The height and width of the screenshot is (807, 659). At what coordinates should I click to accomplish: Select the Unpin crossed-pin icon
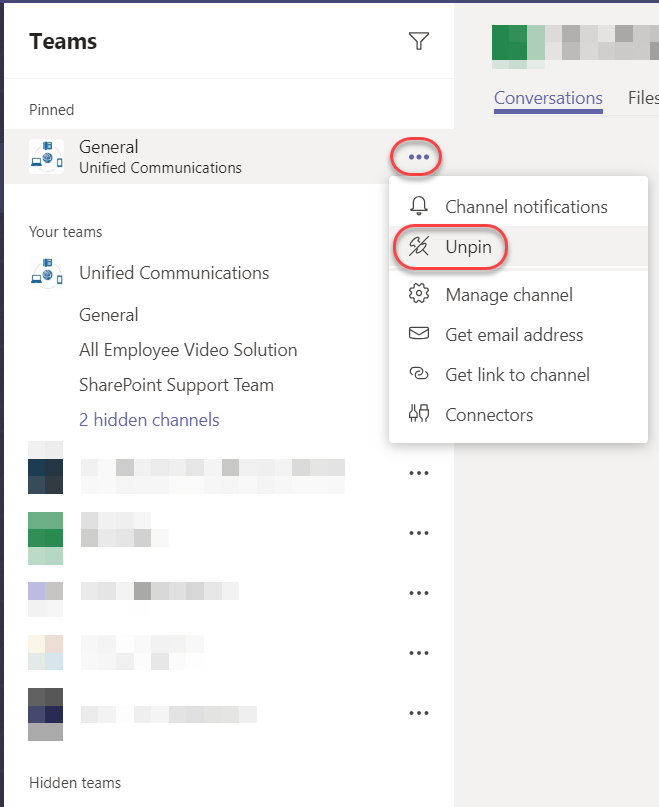pyautogui.click(x=421, y=246)
